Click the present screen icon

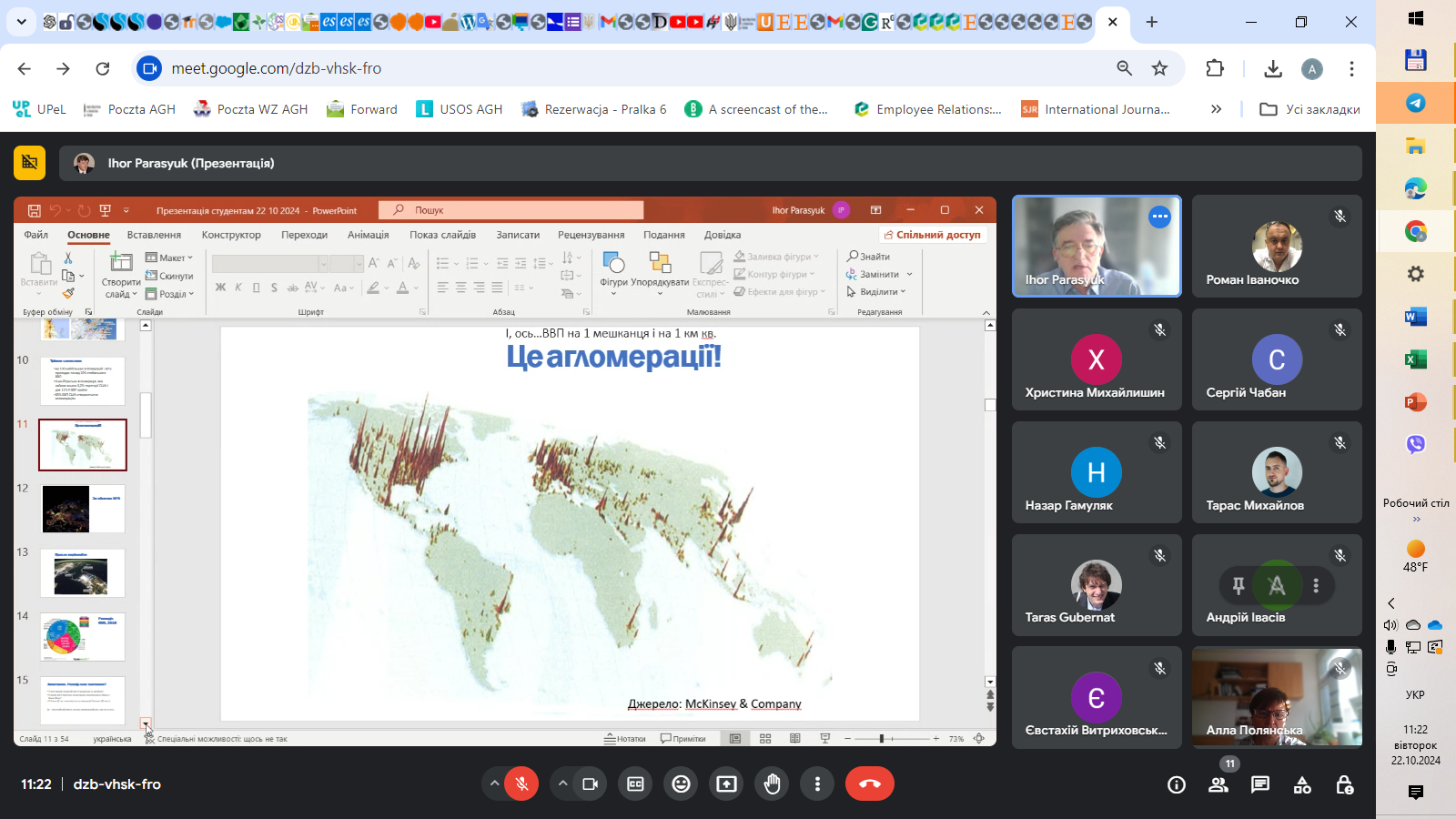coord(726,784)
